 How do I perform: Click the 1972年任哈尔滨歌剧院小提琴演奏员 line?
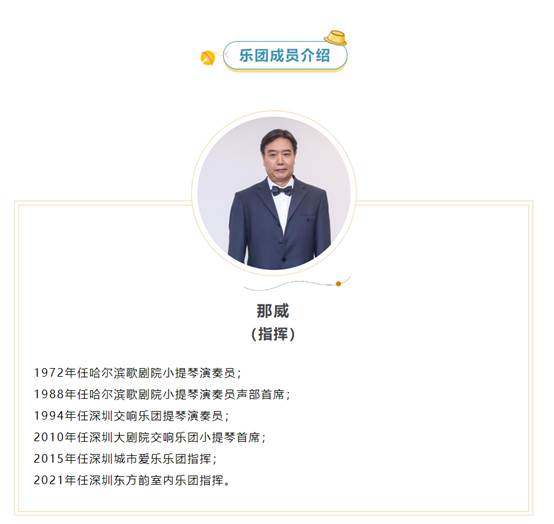tap(137, 373)
